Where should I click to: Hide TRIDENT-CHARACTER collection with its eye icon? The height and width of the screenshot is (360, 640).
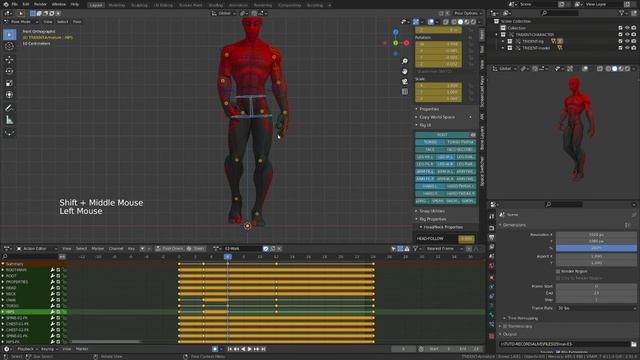(627, 35)
